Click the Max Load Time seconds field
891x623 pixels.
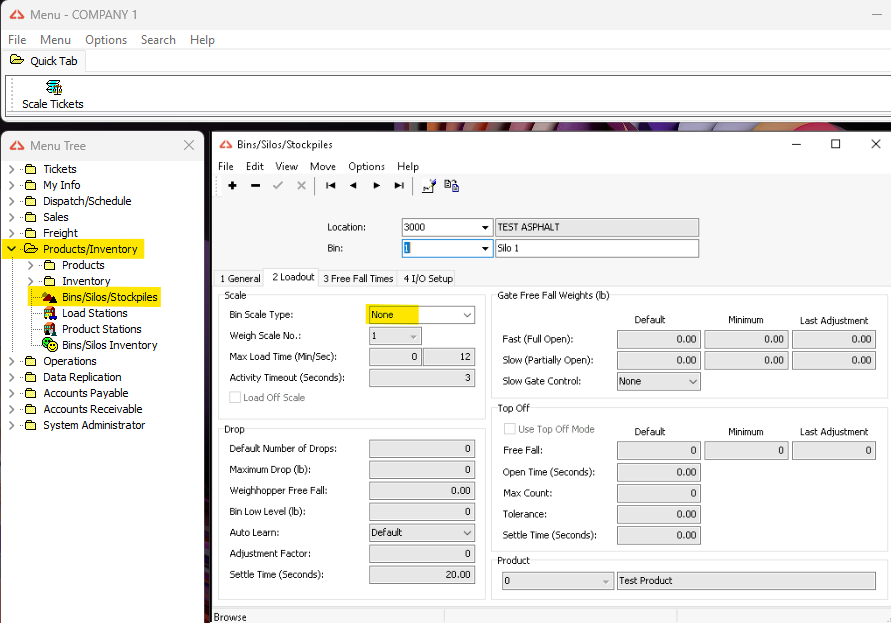[x=449, y=357]
